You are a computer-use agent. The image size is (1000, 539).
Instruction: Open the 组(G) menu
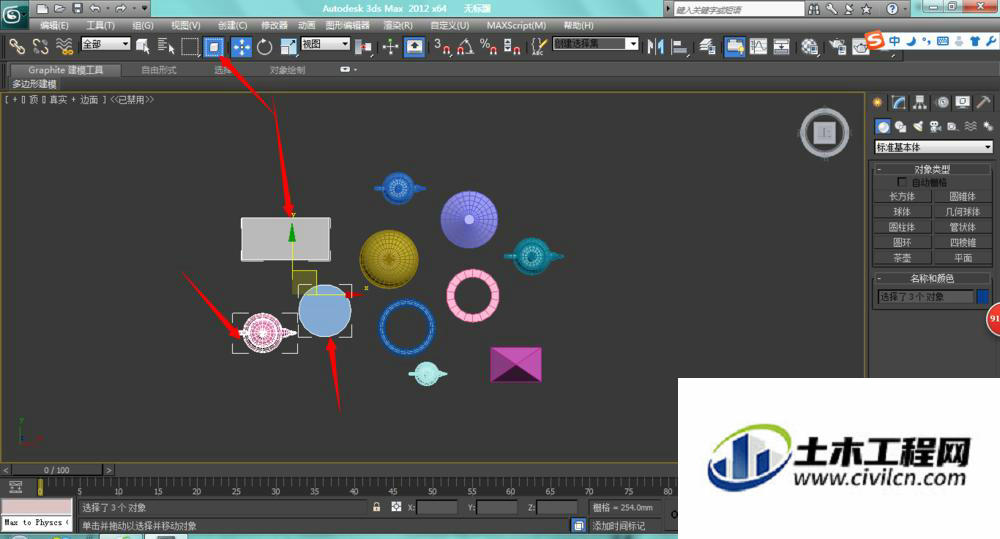coord(143,26)
